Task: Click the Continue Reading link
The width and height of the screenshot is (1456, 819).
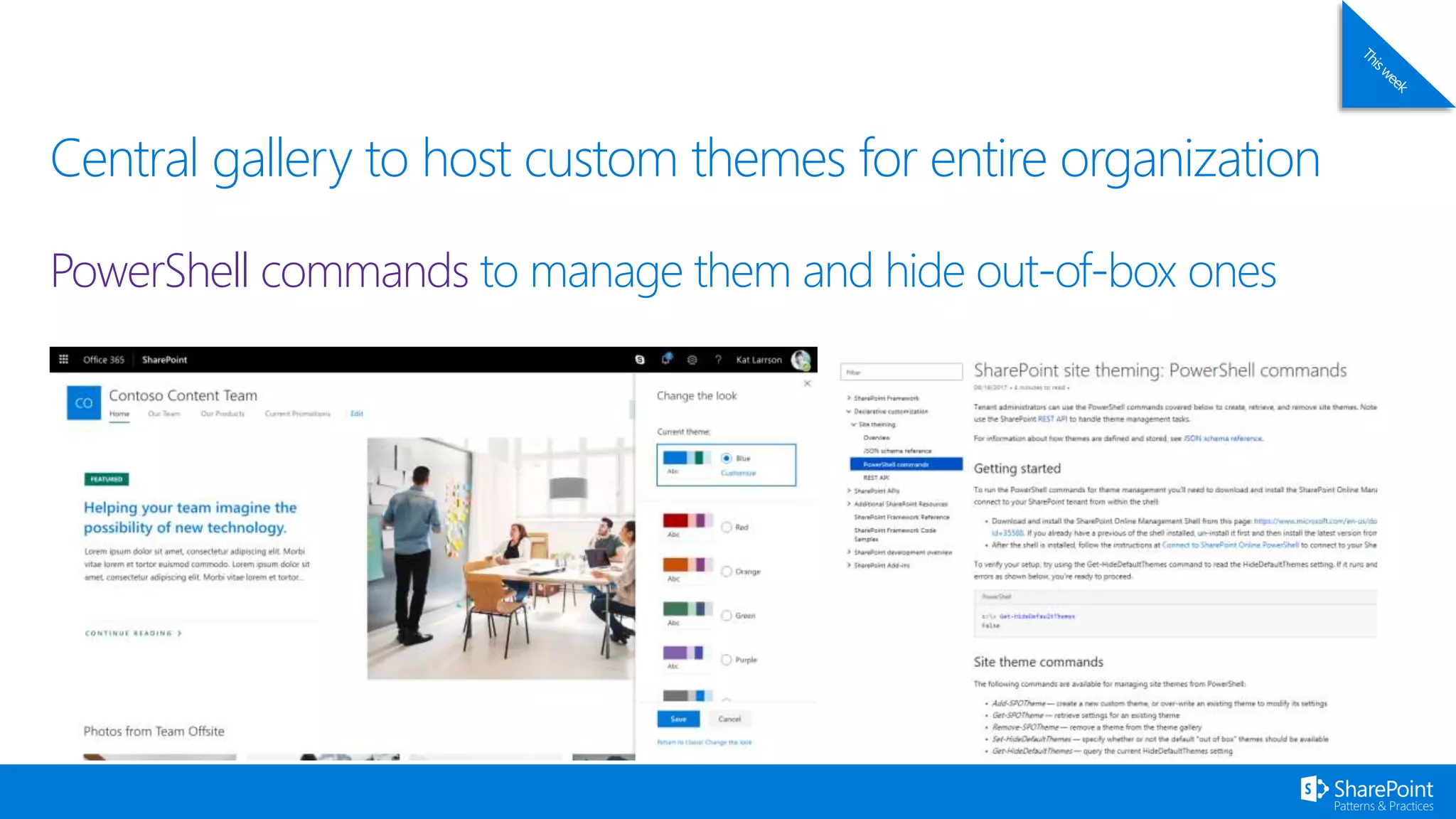Action: (x=133, y=633)
